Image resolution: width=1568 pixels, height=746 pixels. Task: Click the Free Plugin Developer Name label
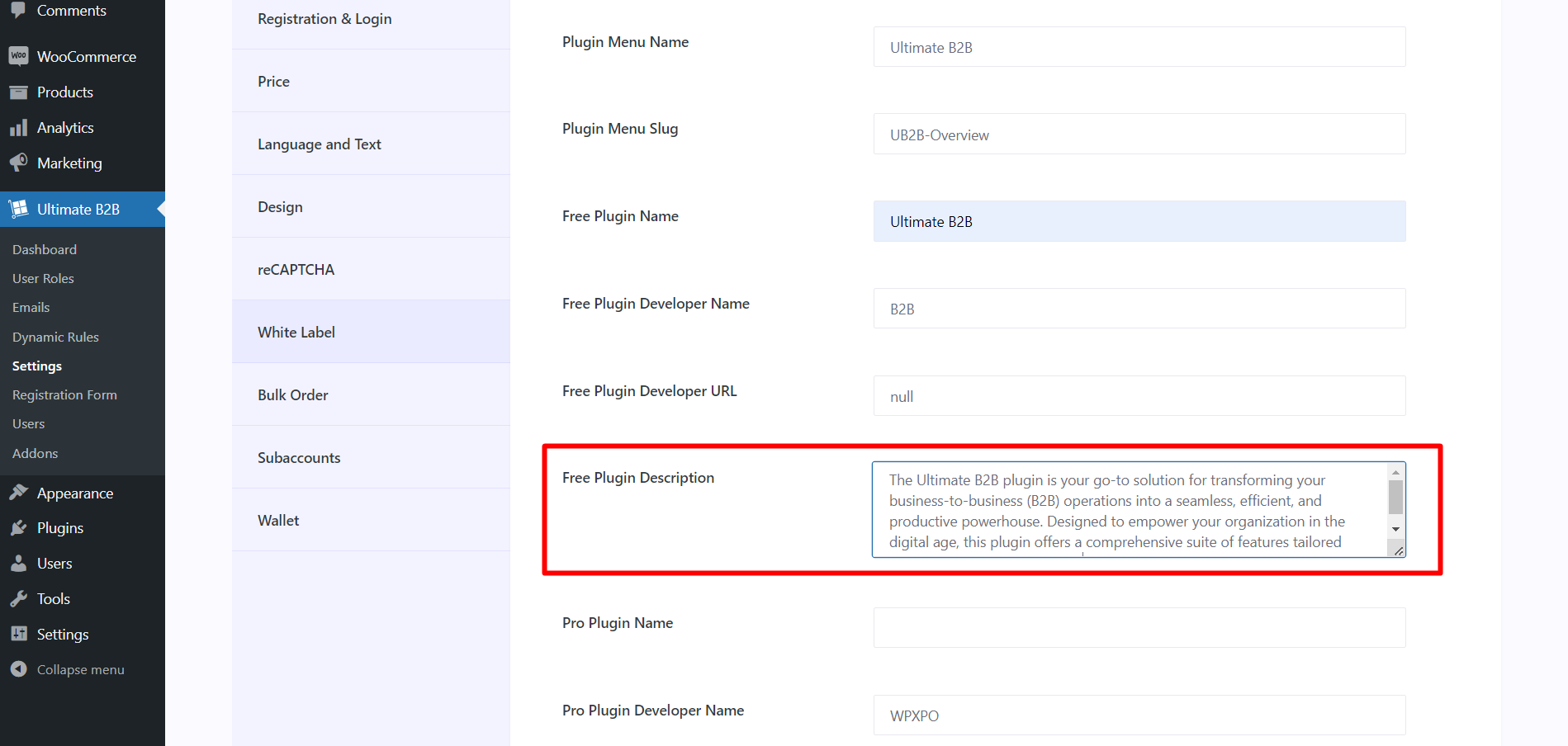[656, 304]
